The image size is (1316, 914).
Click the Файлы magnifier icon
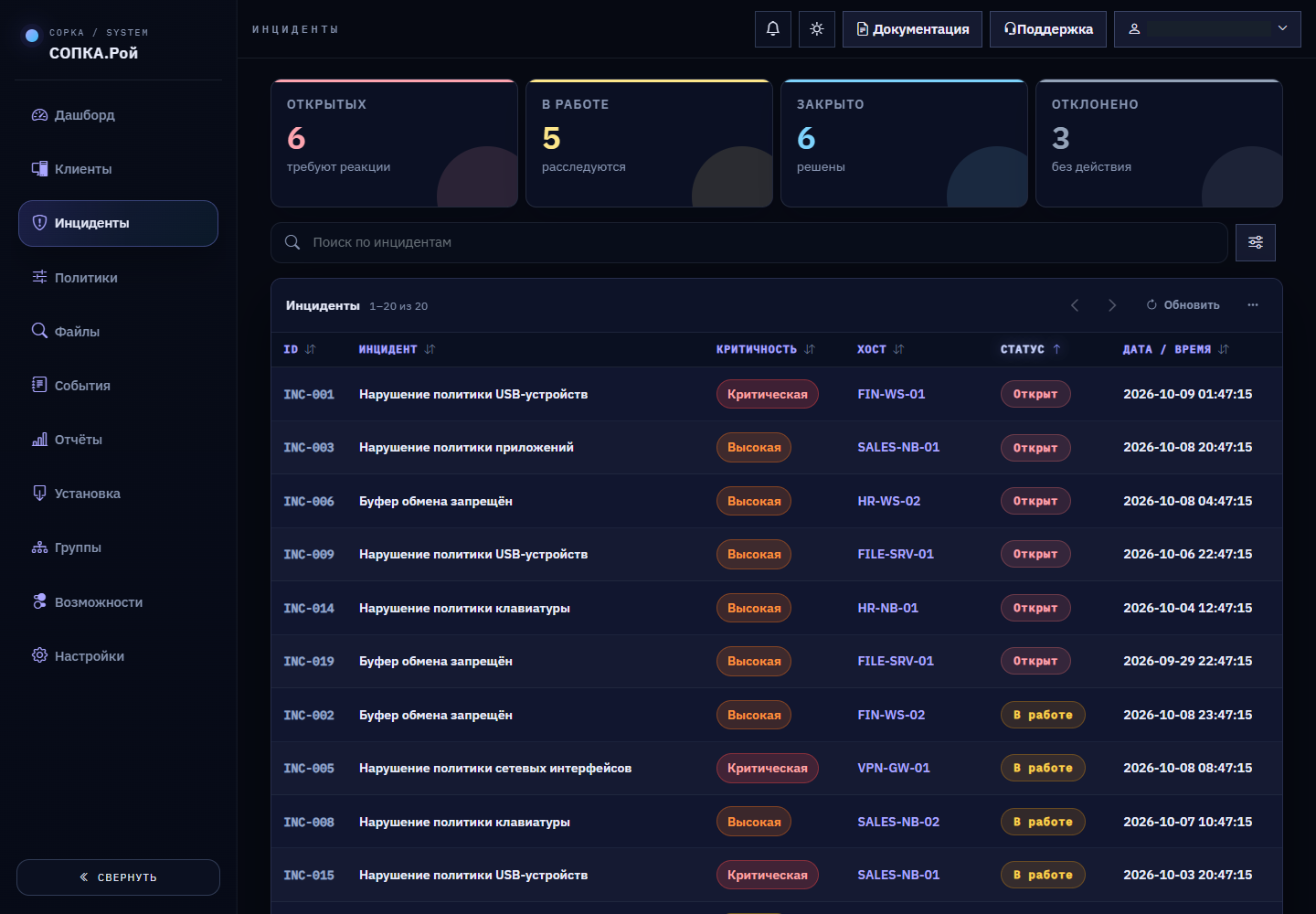coord(39,331)
